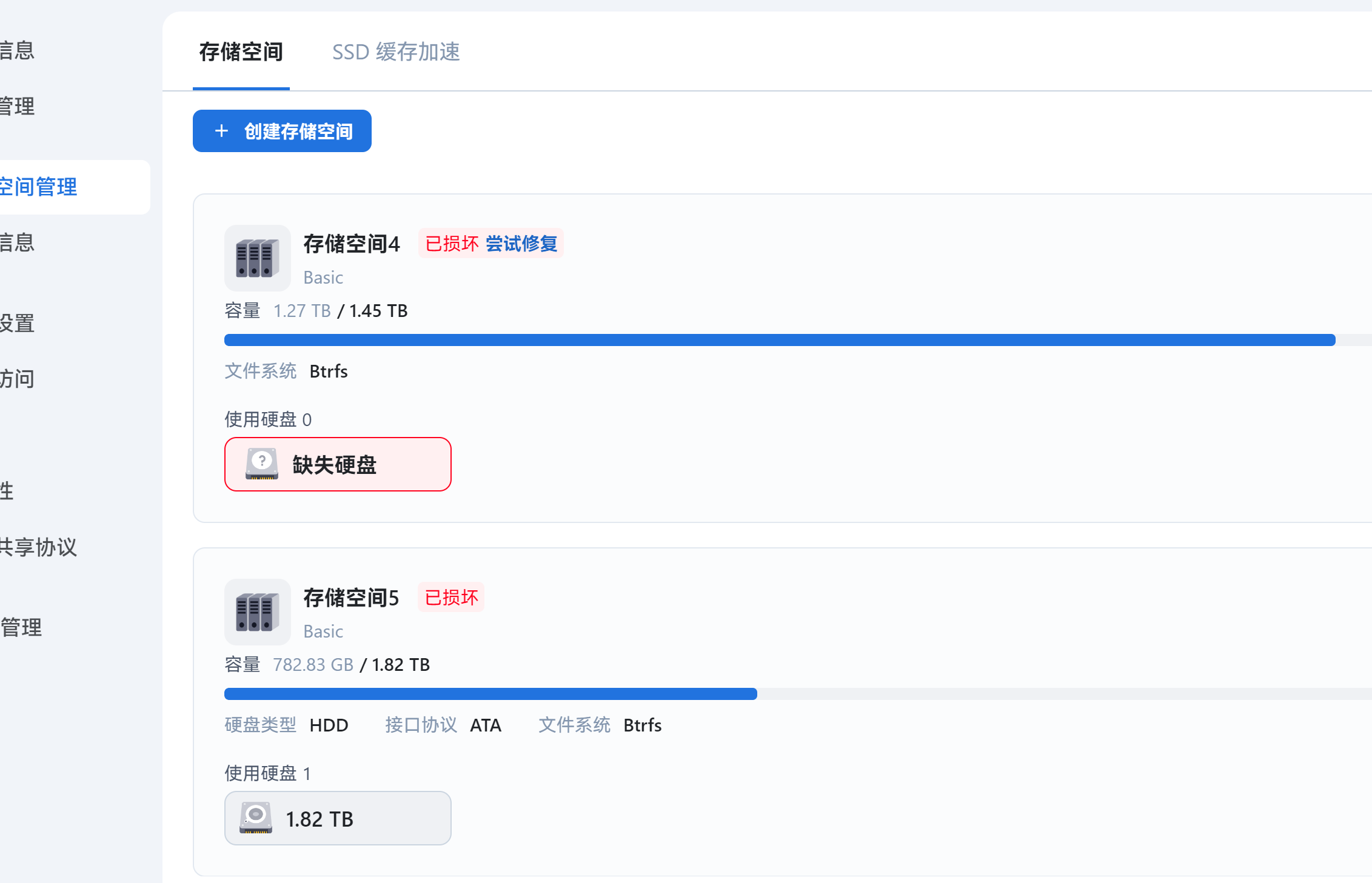This screenshot has height=883, width=1372.
Task: Click the 存储空间4 capacity usage bar
Action: [x=798, y=340]
